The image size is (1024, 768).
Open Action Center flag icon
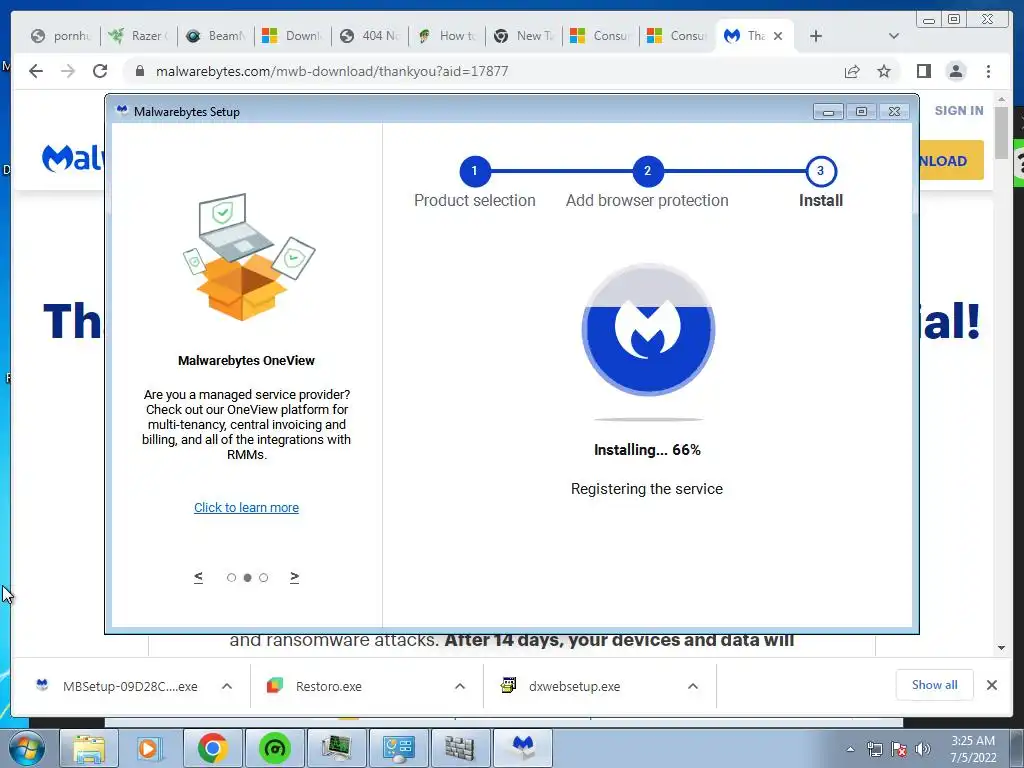[x=899, y=750]
